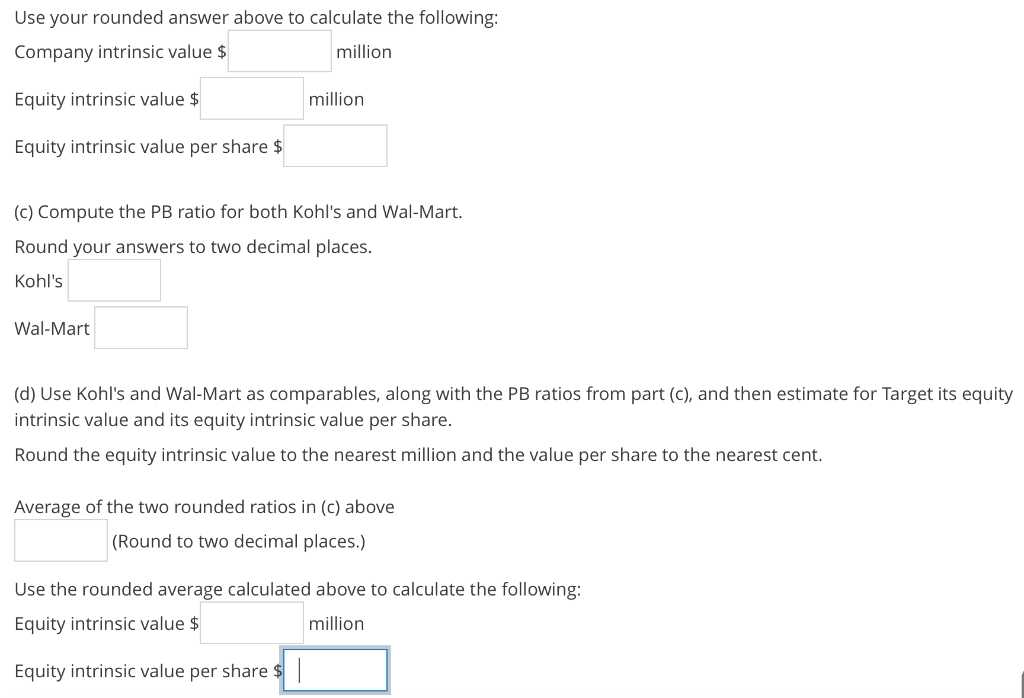Click the Wal-Mart label text
The height and width of the screenshot is (698, 1024).
click(x=51, y=328)
